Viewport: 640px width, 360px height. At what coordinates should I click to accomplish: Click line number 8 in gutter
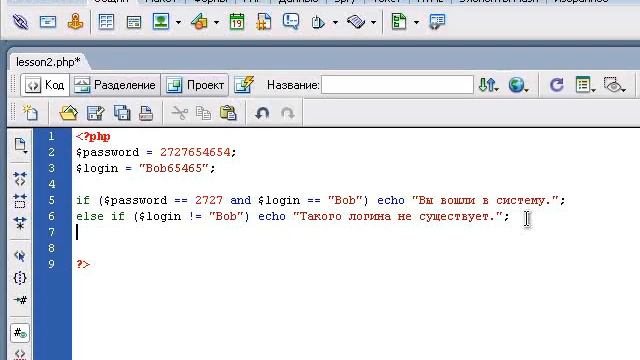click(51, 248)
